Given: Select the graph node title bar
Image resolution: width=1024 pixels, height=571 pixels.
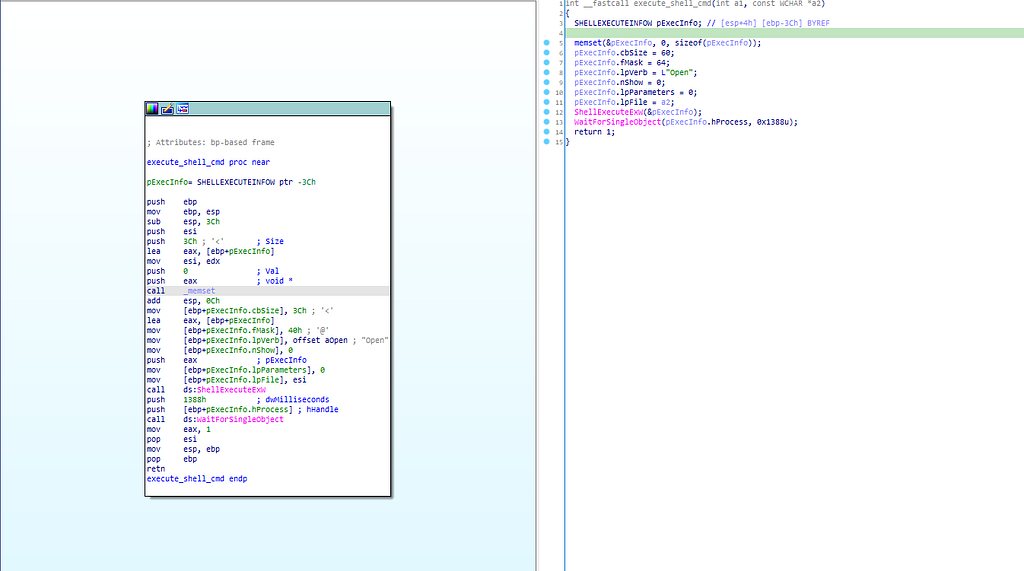Looking at the screenshot, I should pyautogui.click(x=268, y=109).
